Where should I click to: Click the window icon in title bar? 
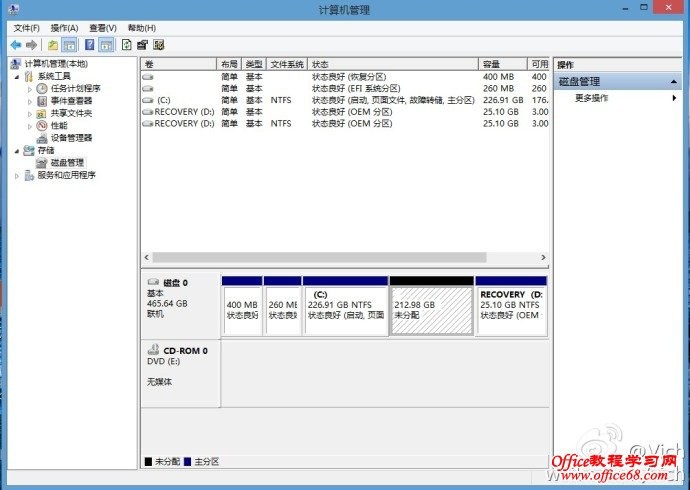point(14,9)
